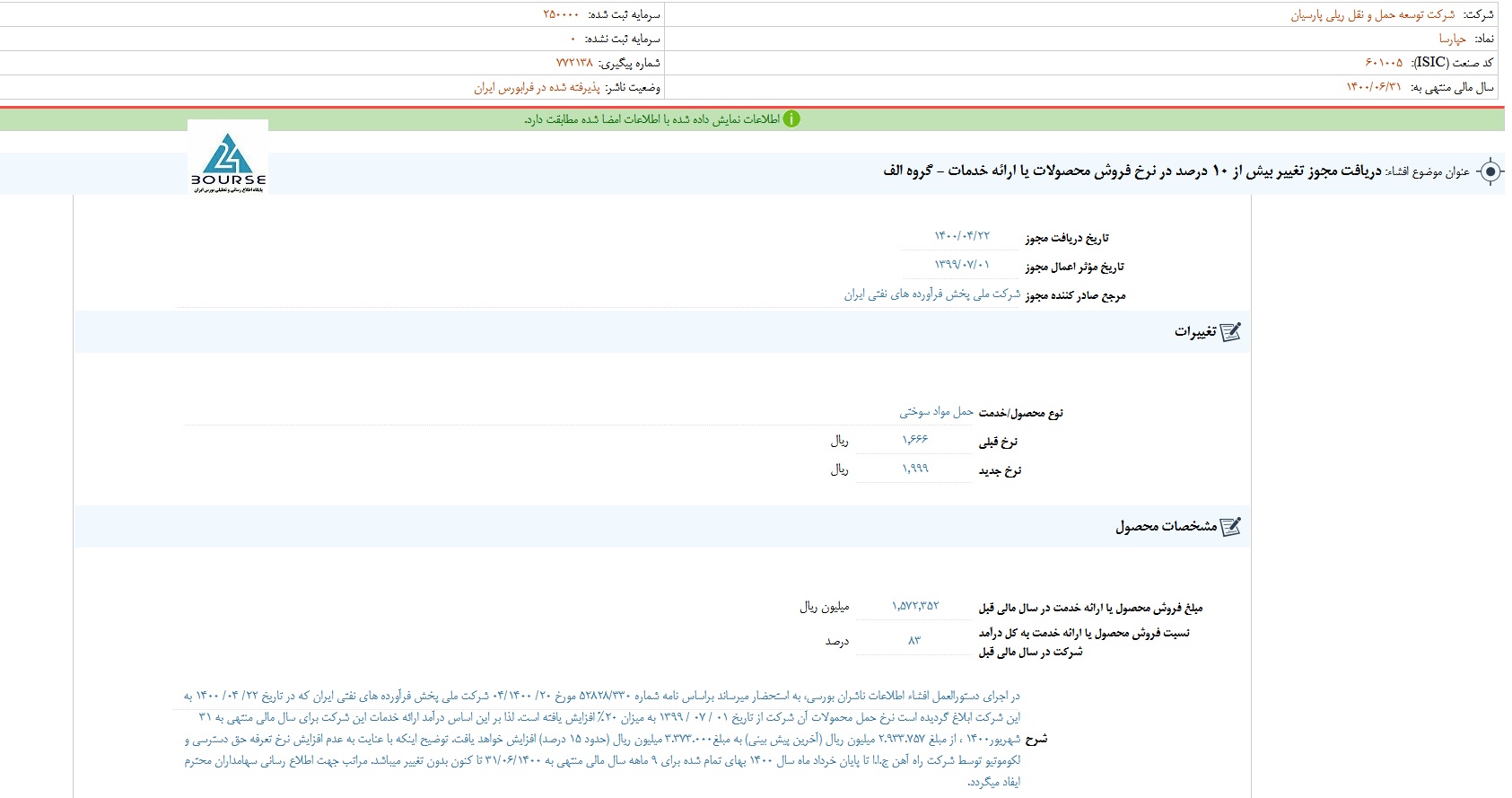
Task: Click label نوع محصول/خدمت
Action: point(1020,413)
